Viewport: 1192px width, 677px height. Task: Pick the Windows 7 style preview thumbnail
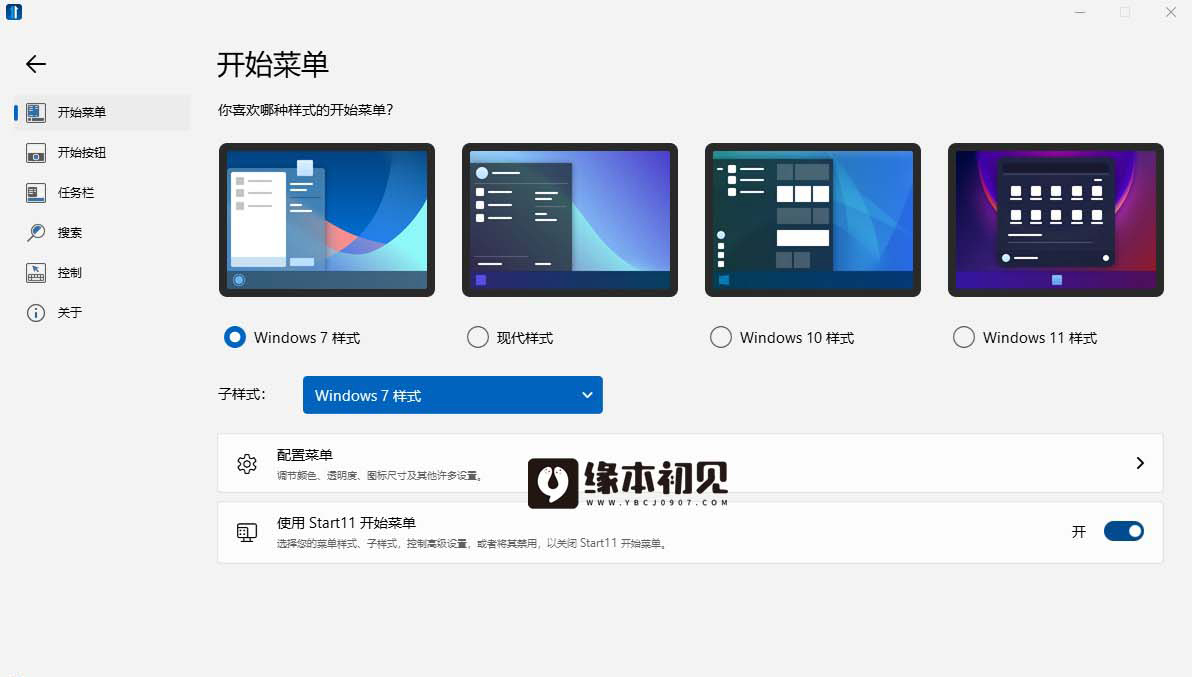coord(327,220)
